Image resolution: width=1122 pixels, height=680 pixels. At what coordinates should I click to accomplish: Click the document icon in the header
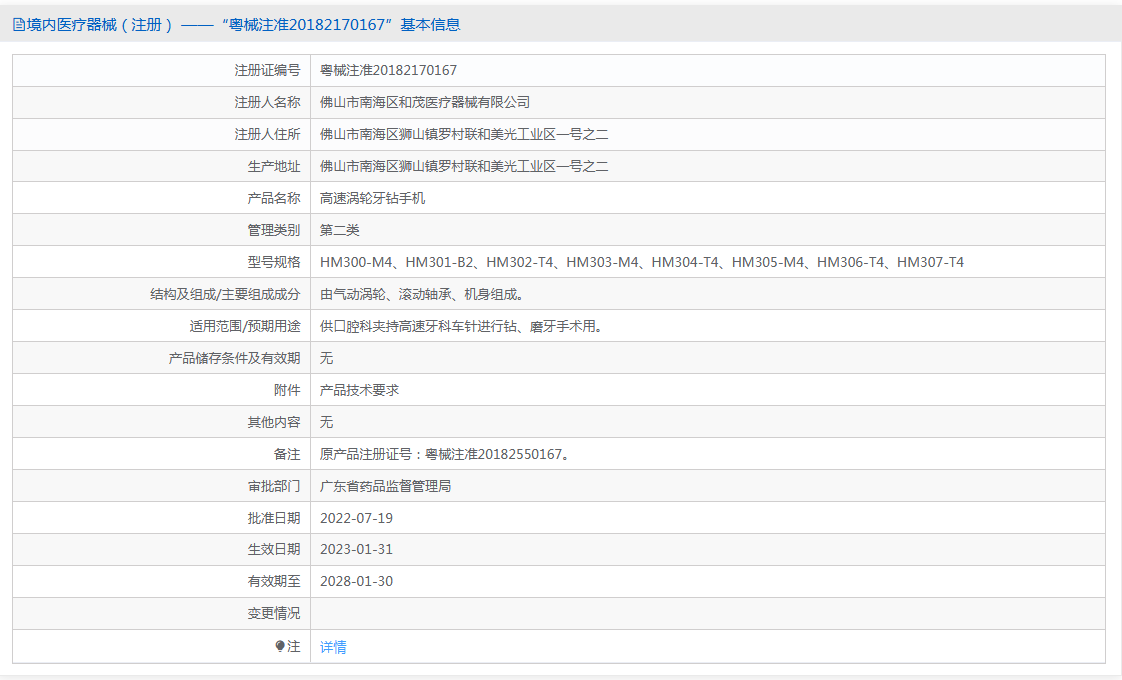pyautogui.click(x=19, y=25)
